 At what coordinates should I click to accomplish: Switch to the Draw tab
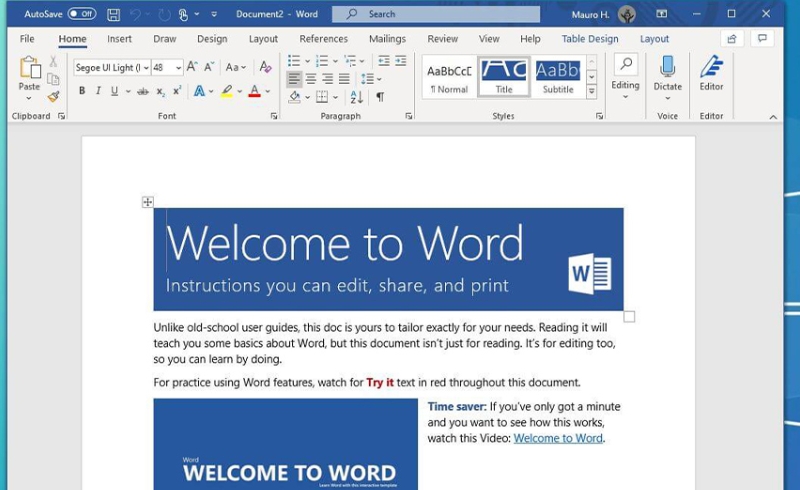(x=164, y=39)
